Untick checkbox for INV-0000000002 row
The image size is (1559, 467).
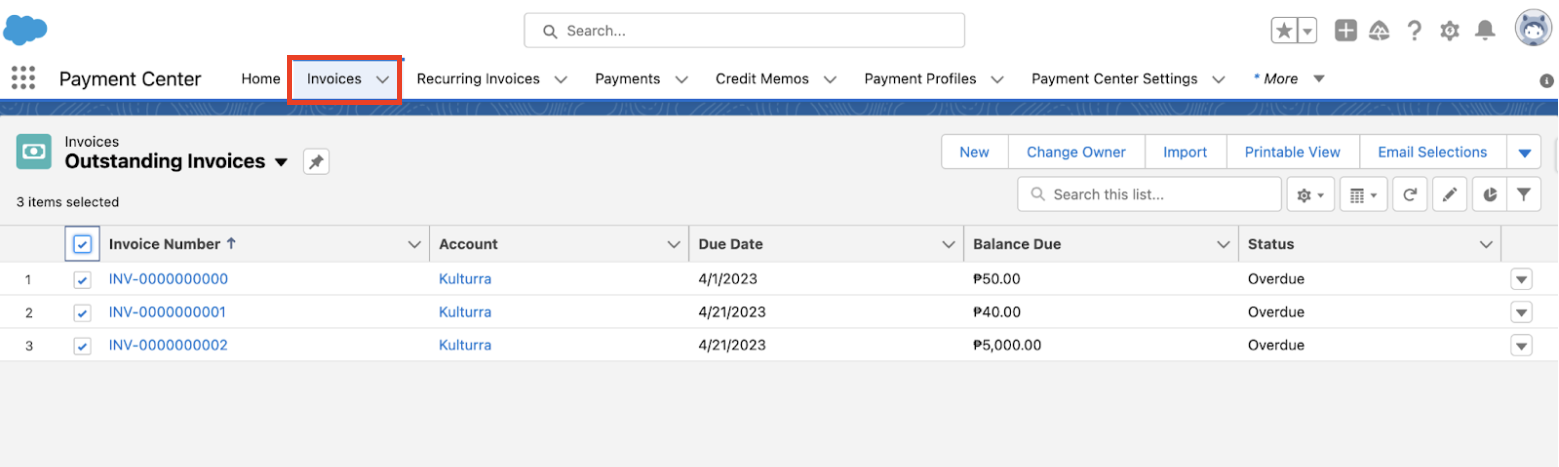(x=83, y=346)
